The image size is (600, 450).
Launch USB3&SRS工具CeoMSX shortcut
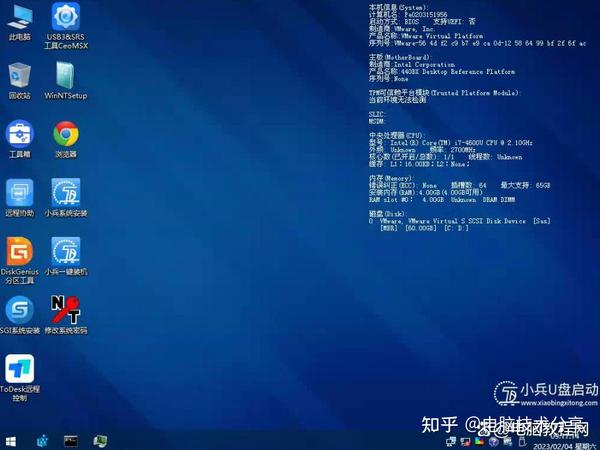coord(66,26)
